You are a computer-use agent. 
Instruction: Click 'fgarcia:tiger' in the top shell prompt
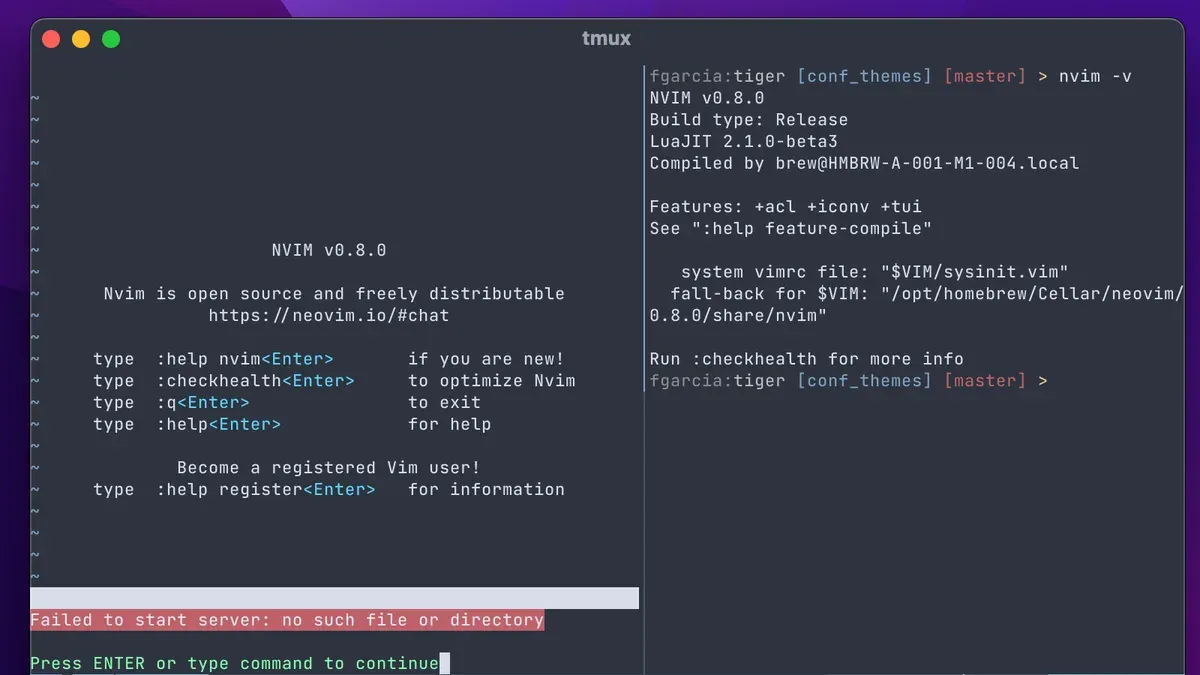click(717, 76)
